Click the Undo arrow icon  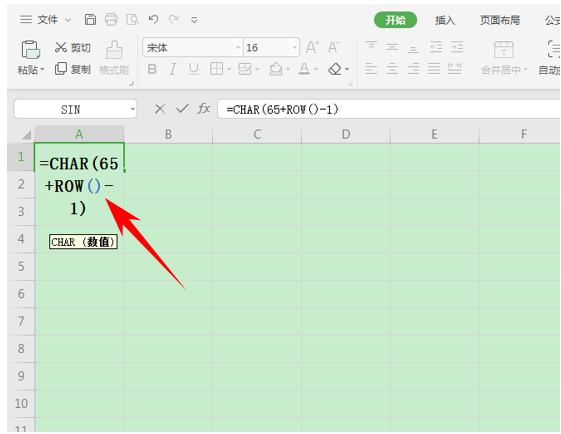pos(153,19)
